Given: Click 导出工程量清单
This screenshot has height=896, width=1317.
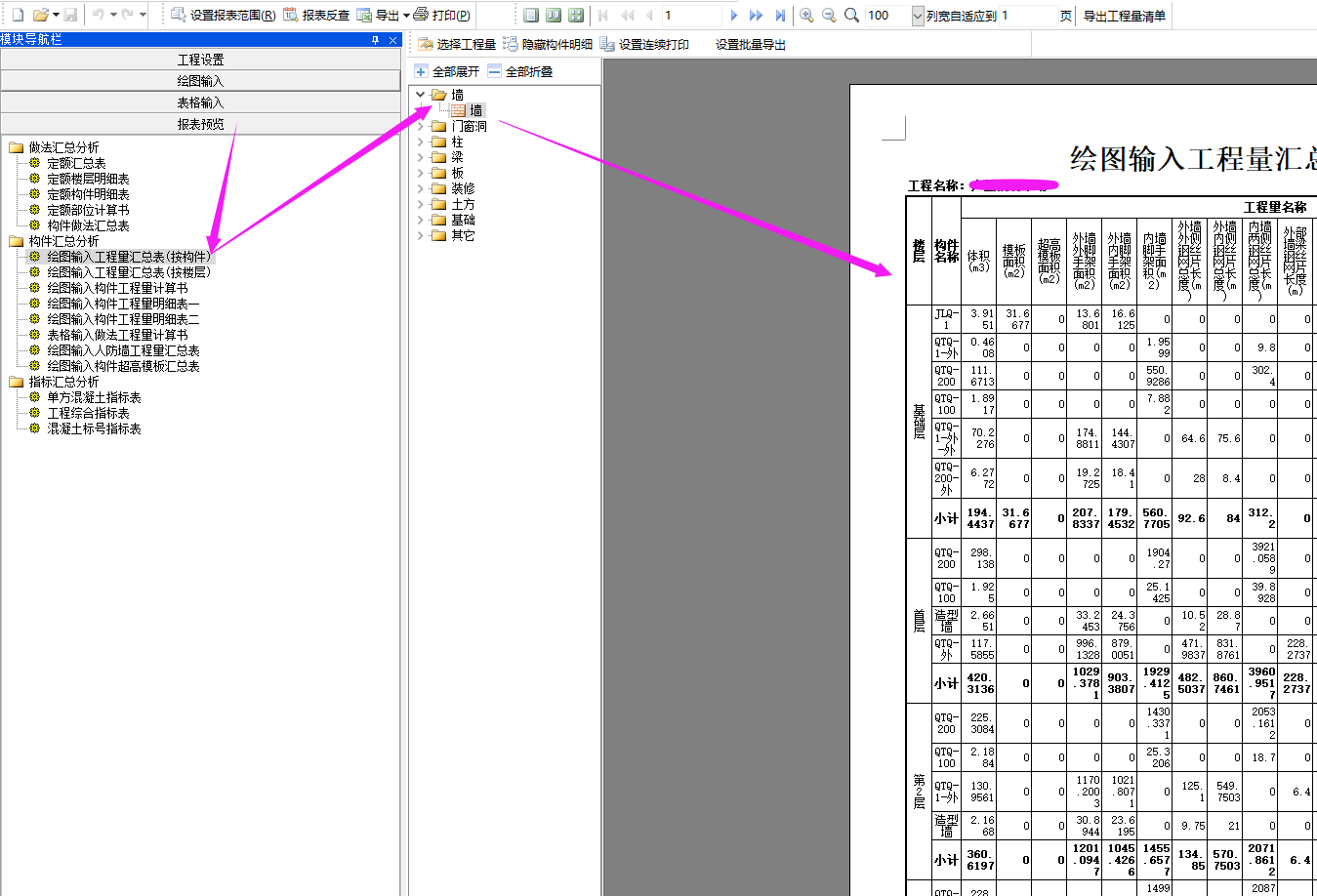Looking at the screenshot, I should (x=1125, y=15).
